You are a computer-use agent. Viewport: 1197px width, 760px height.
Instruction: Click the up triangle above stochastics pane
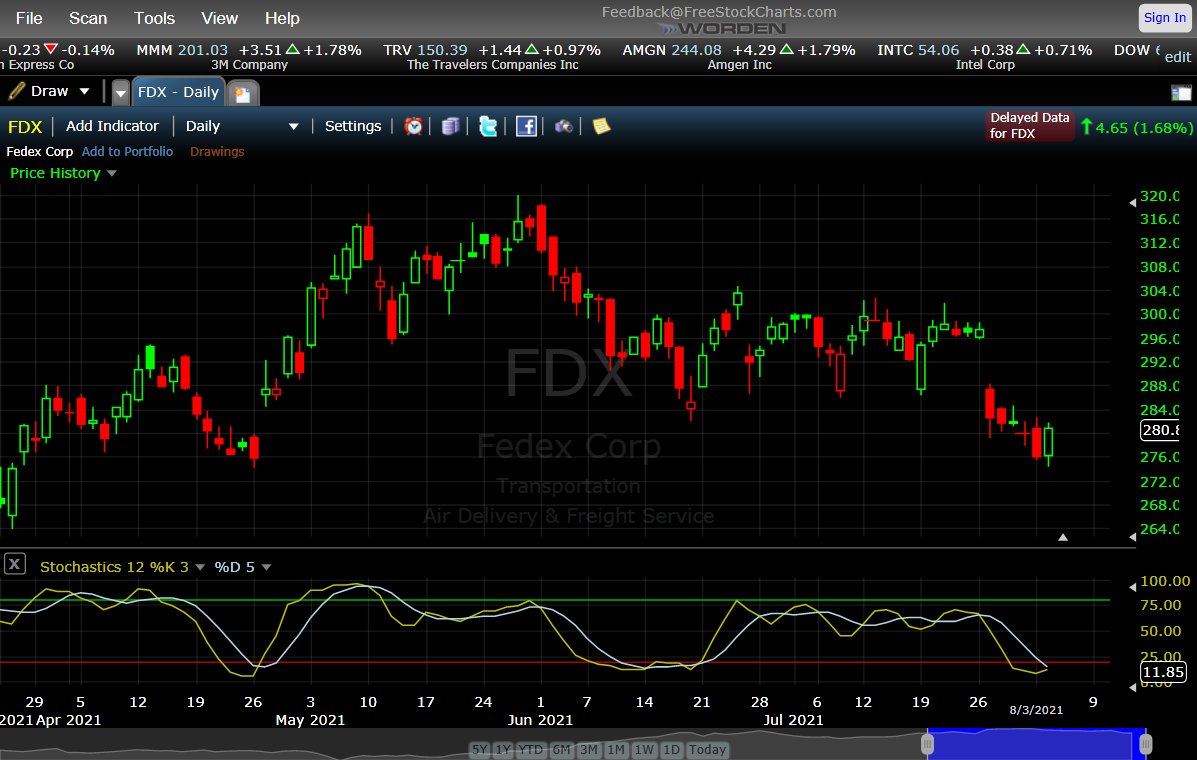coord(1063,537)
